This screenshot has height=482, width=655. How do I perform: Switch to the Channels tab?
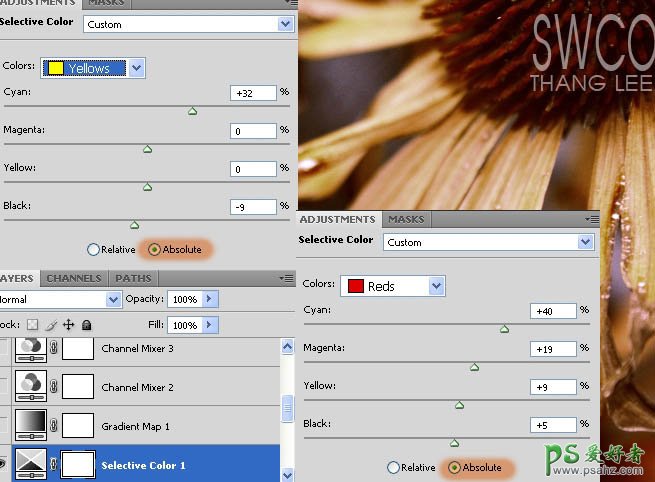74,278
